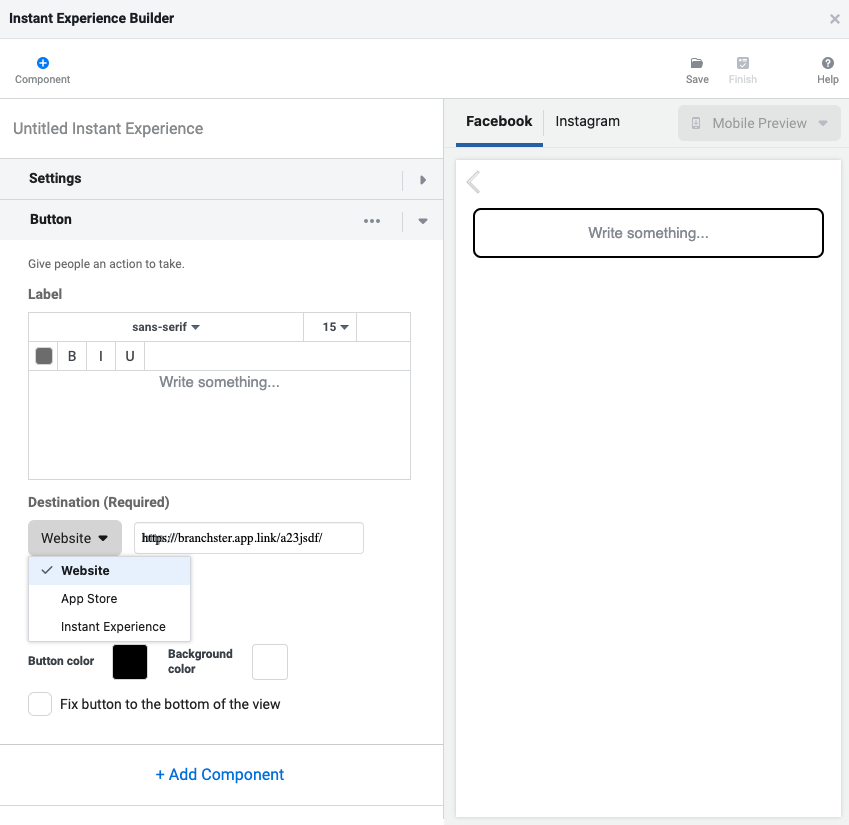The image size is (849, 825).
Task: Toggle bold formatting for label
Action: point(72,356)
